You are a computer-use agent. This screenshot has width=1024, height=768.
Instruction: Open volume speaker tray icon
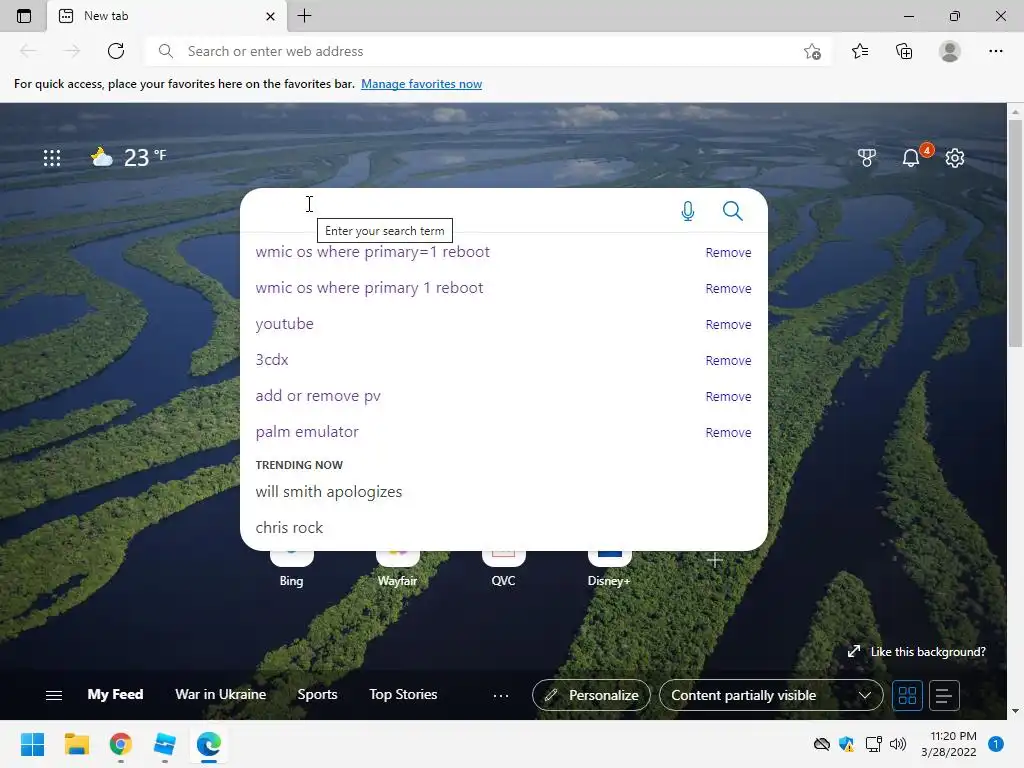click(x=898, y=744)
